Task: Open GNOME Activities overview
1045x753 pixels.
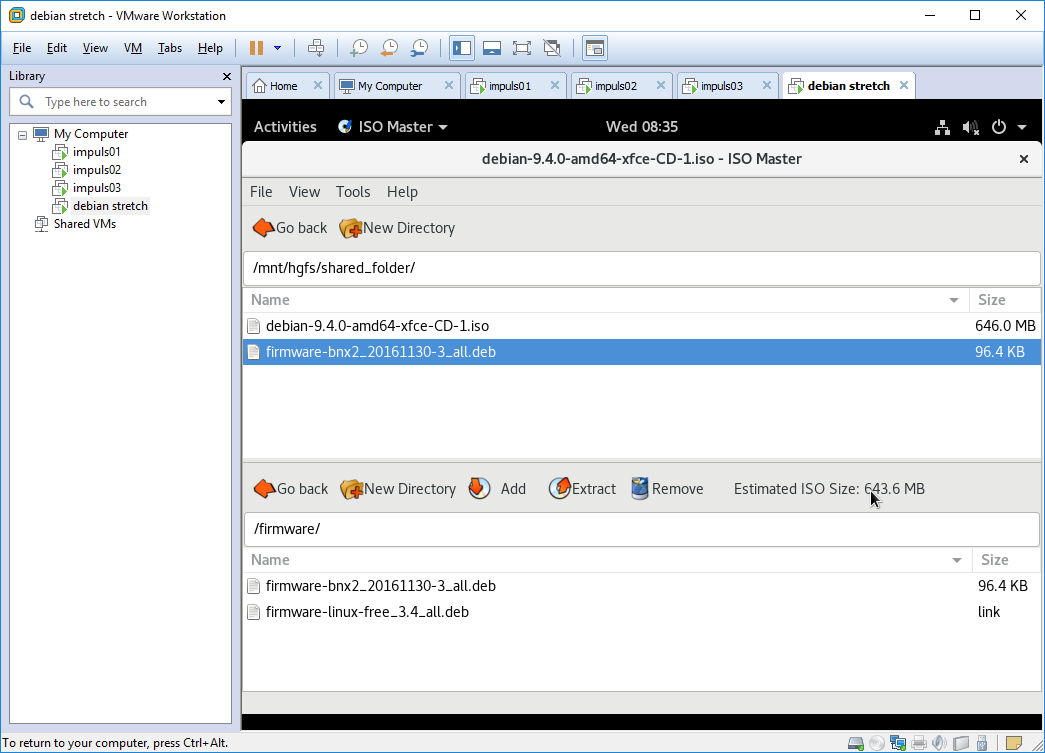Action: [x=285, y=127]
